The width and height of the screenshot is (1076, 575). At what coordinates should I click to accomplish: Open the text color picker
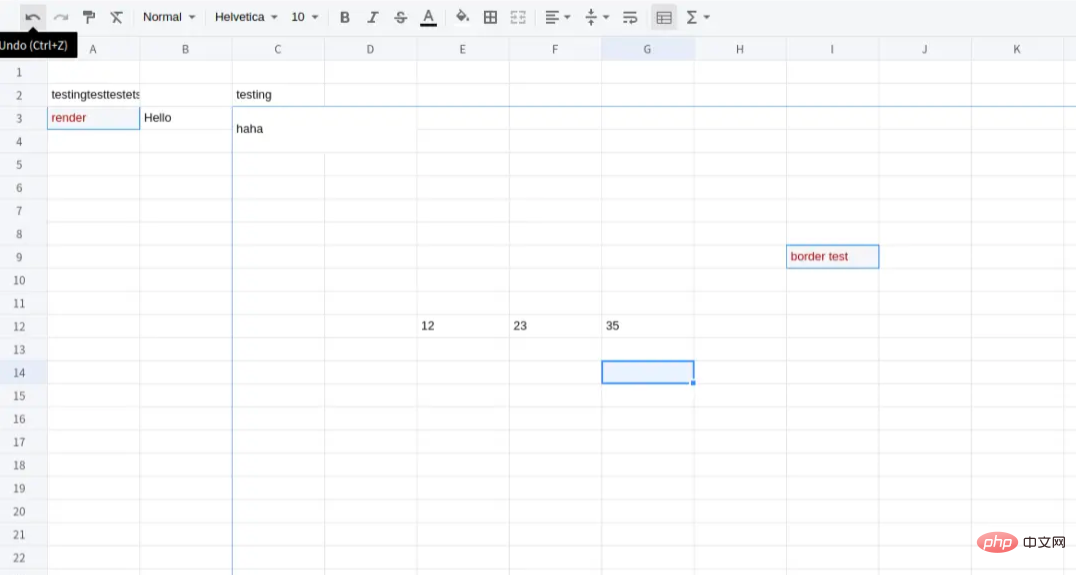coord(428,17)
